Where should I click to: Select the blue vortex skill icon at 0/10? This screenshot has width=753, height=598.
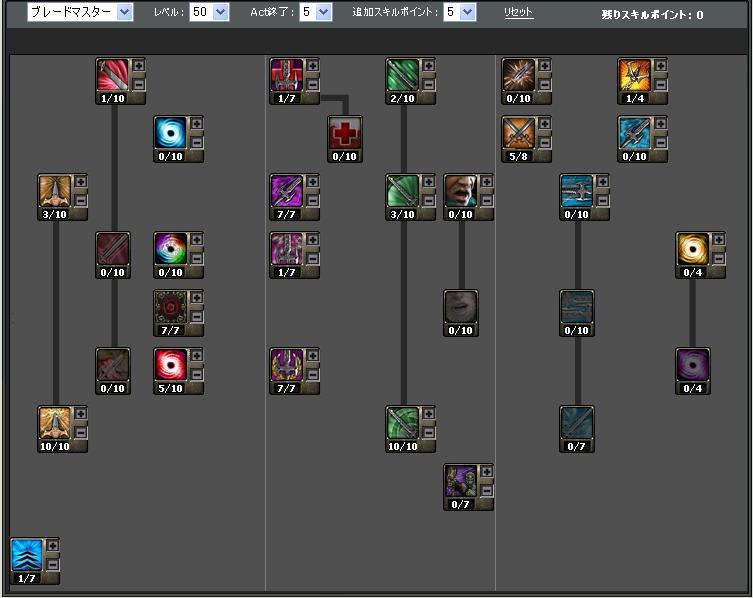(x=170, y=133)
